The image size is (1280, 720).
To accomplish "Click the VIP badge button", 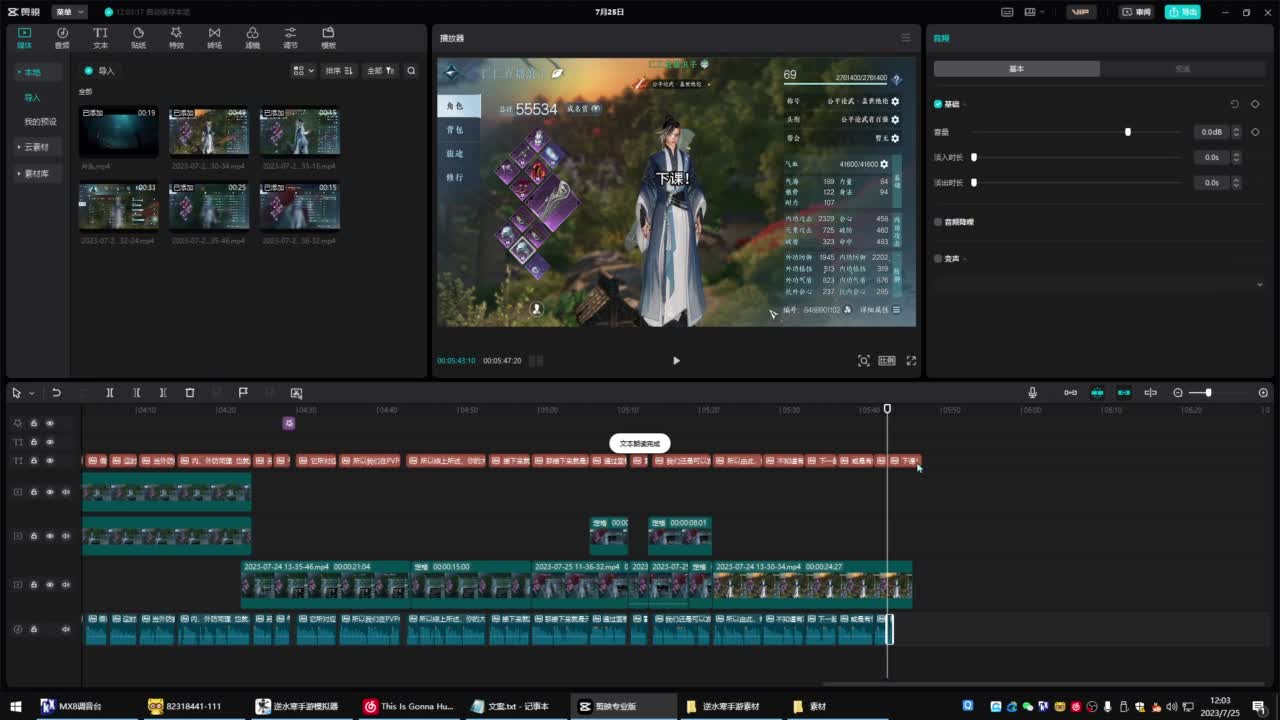I will (1080, 12).
